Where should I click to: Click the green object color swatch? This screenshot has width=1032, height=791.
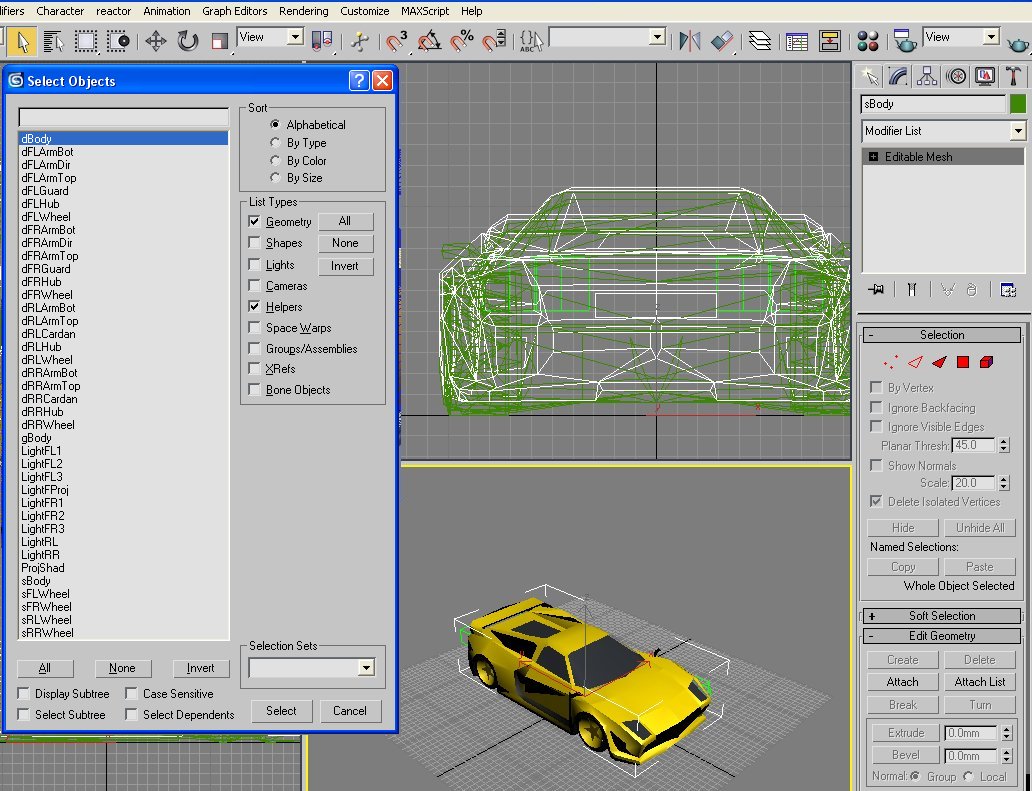pos(1017,104)
